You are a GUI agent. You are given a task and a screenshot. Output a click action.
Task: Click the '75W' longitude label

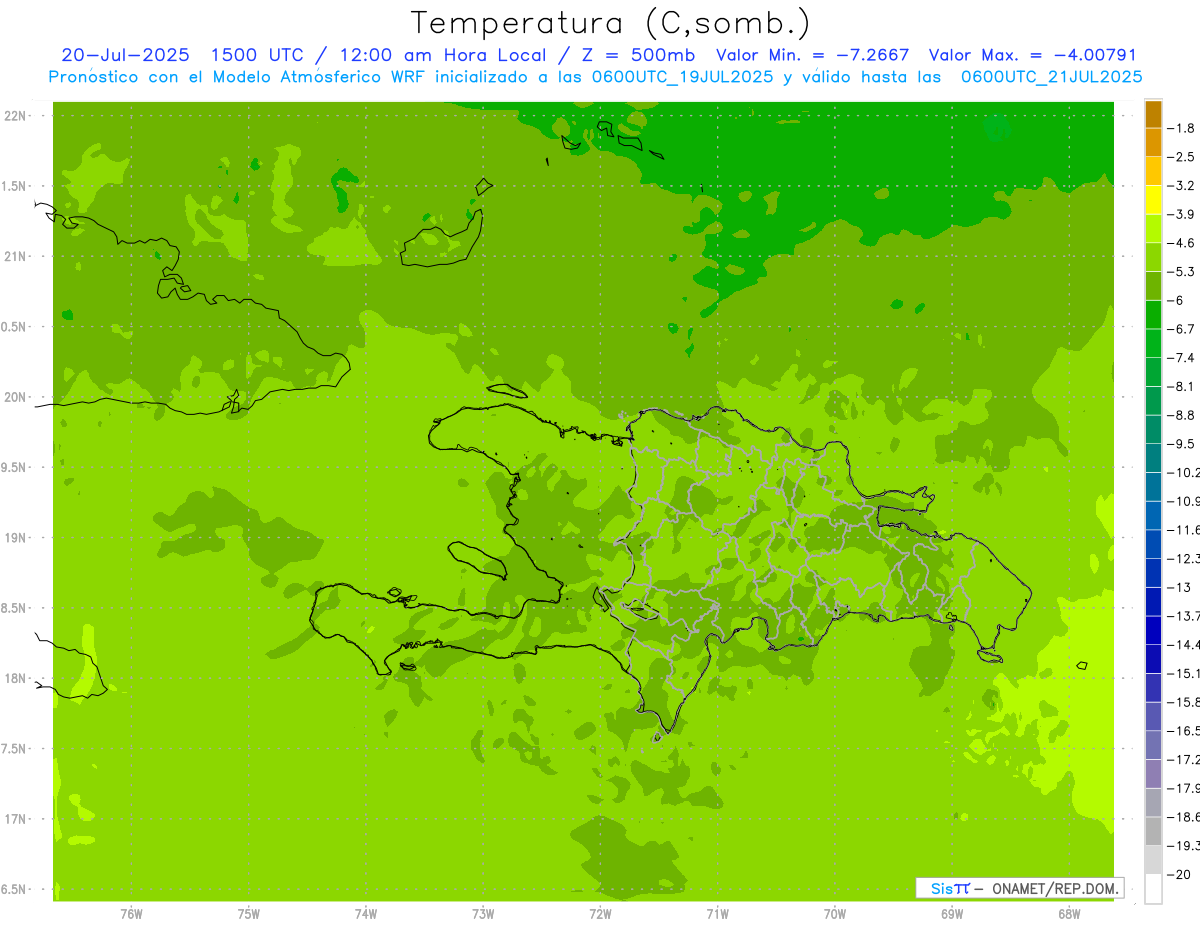249,914
